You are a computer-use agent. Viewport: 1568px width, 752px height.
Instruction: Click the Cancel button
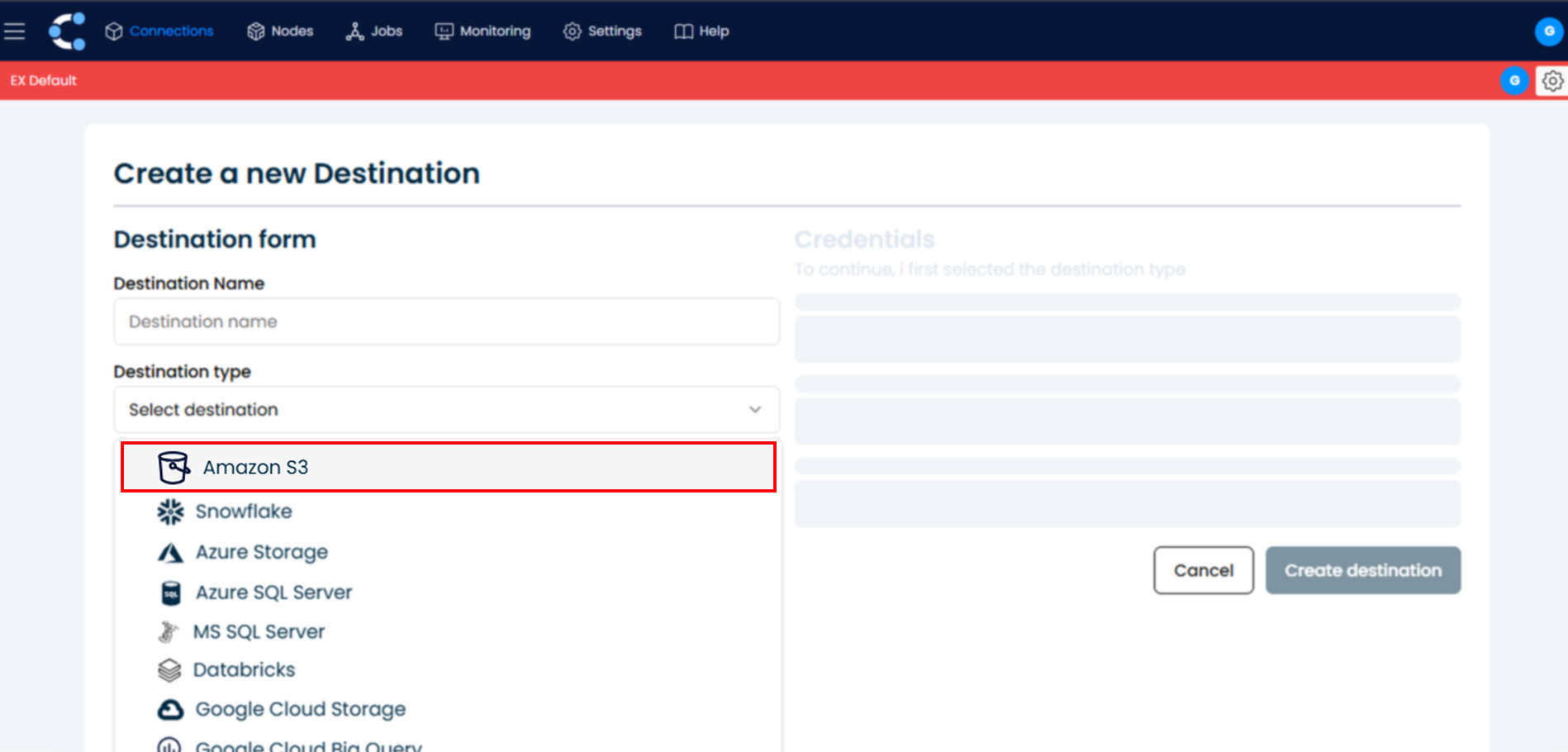[1203, 570]
